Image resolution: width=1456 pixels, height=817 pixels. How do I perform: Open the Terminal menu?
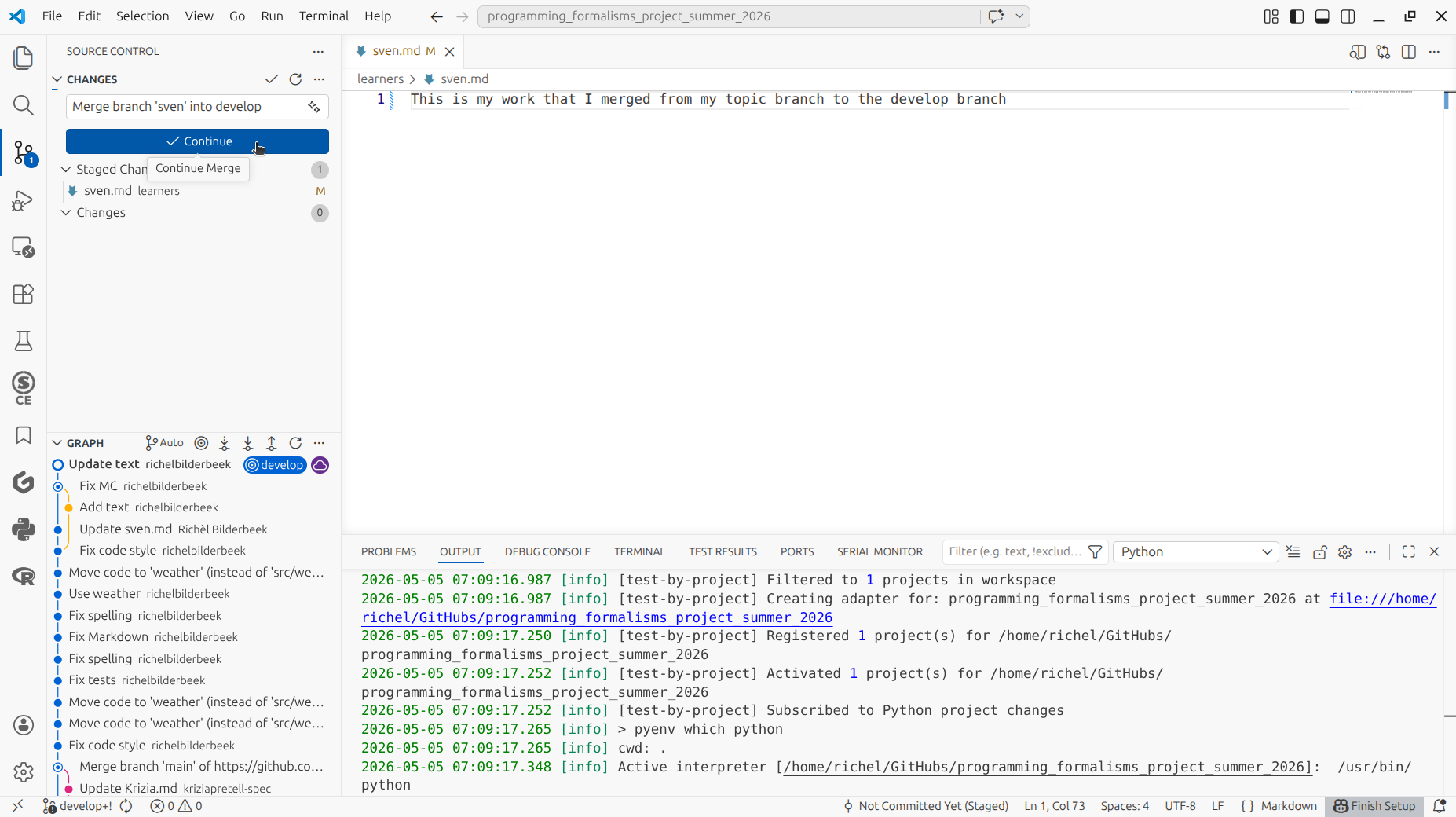pos(324,16)
